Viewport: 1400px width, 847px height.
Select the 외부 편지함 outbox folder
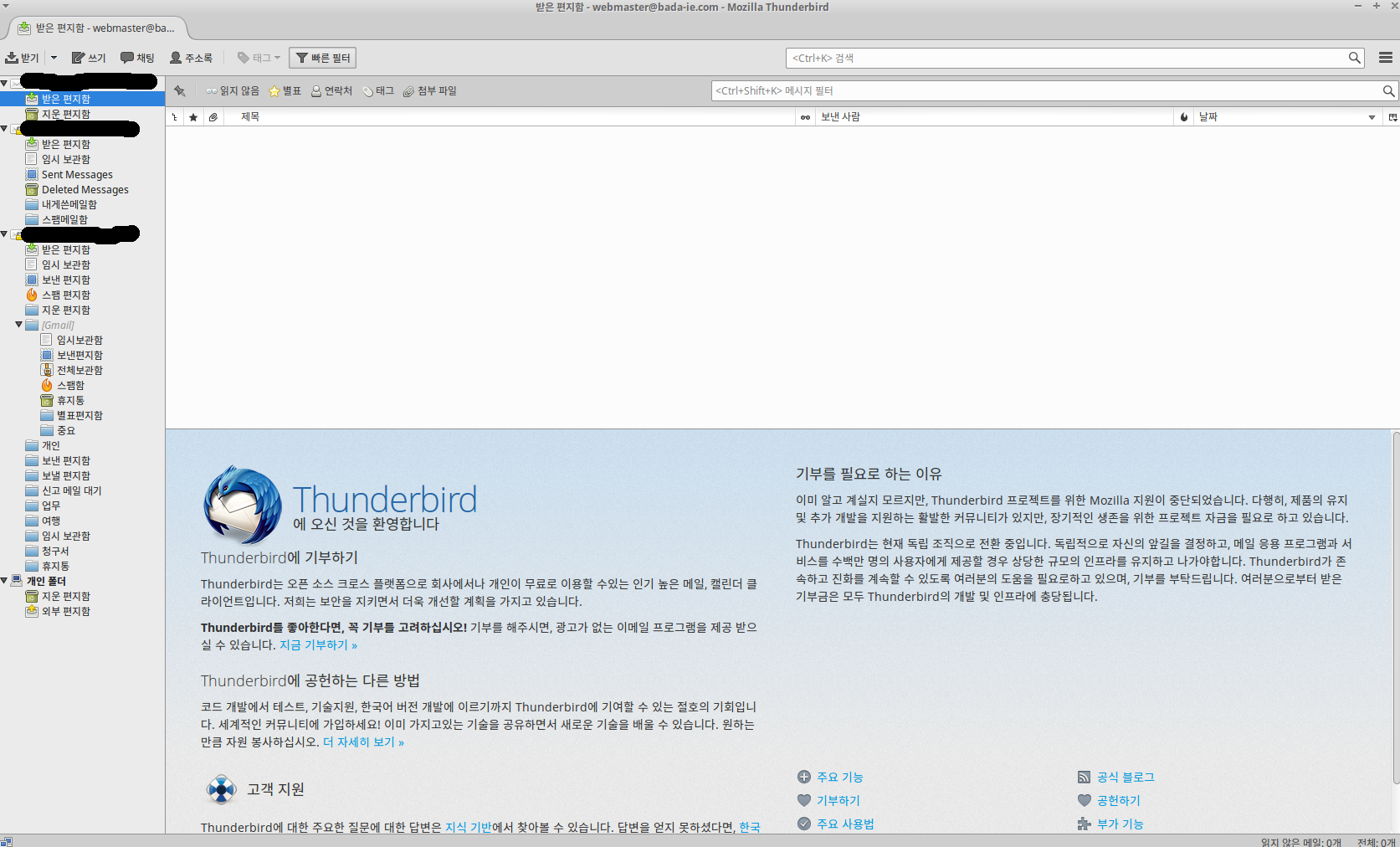(66, 612)
